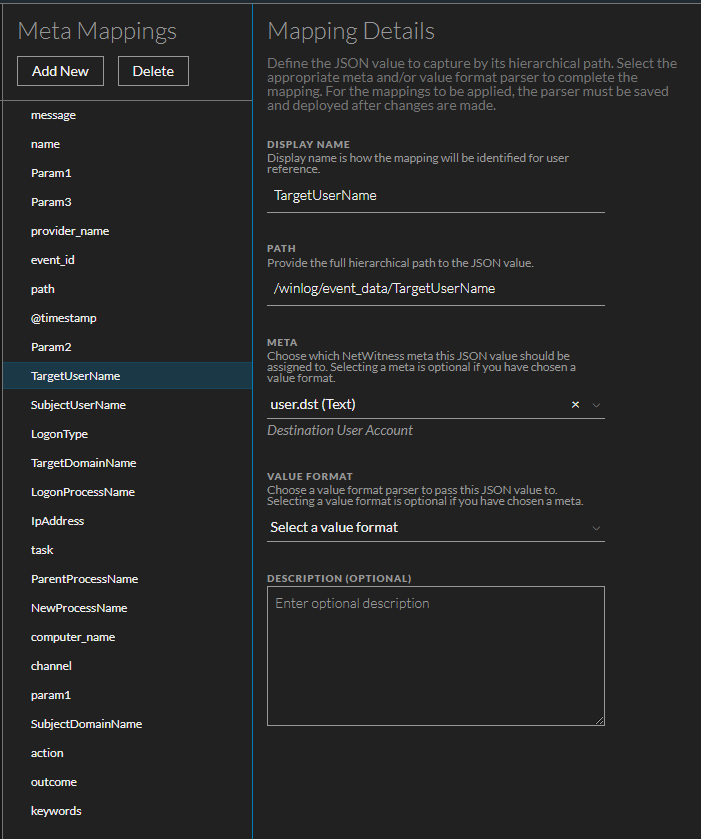Select the keywords mapping
The height and width of the screenshot is (839, 701).
pos(56,811)
